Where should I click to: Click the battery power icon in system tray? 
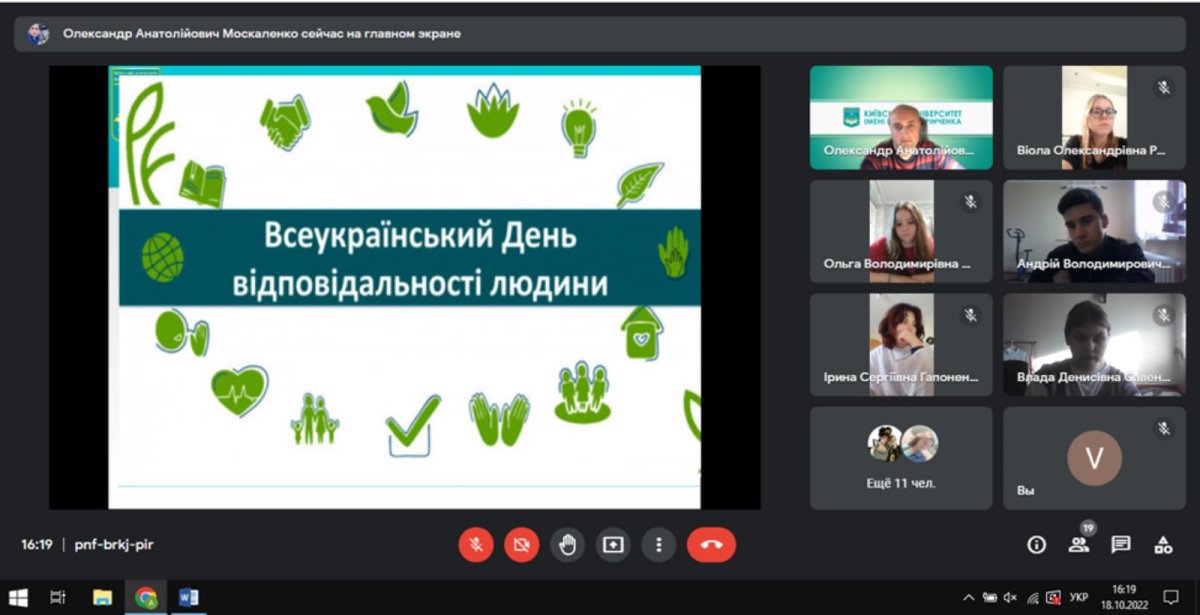click(990, 597)
